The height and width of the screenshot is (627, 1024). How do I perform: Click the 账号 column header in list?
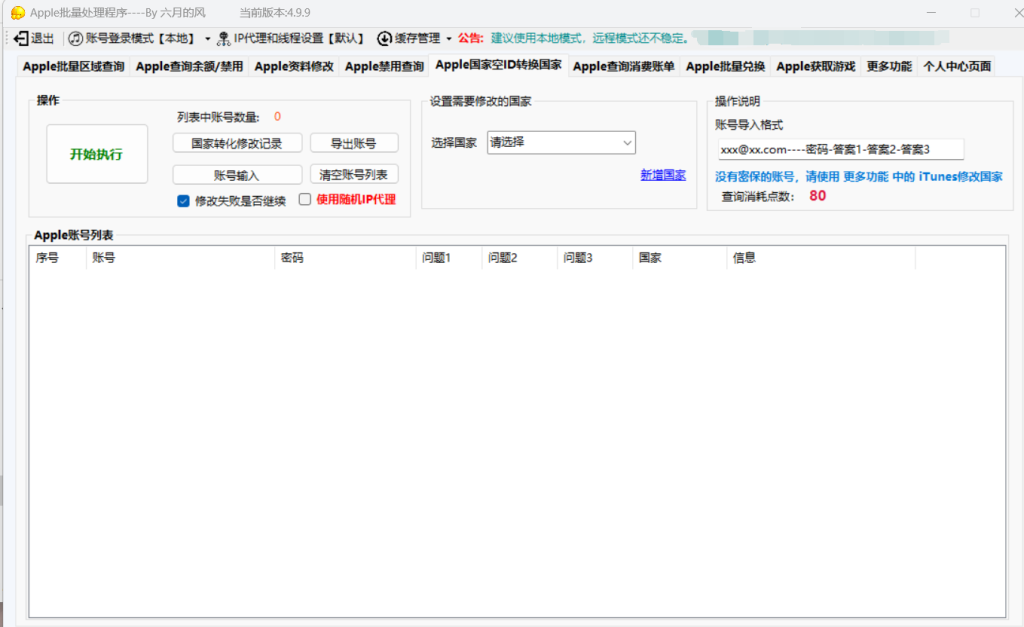[180, 258]
